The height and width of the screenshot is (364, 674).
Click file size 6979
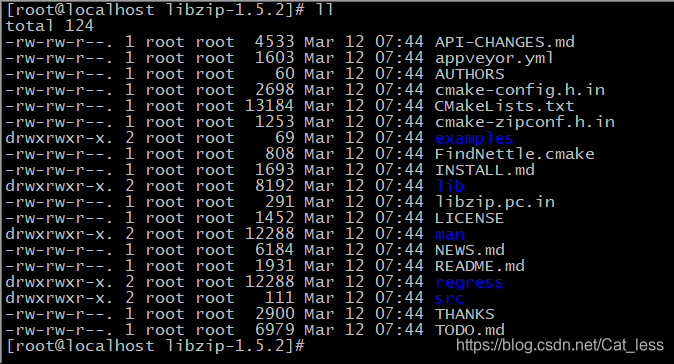click(x=275, y=330)
